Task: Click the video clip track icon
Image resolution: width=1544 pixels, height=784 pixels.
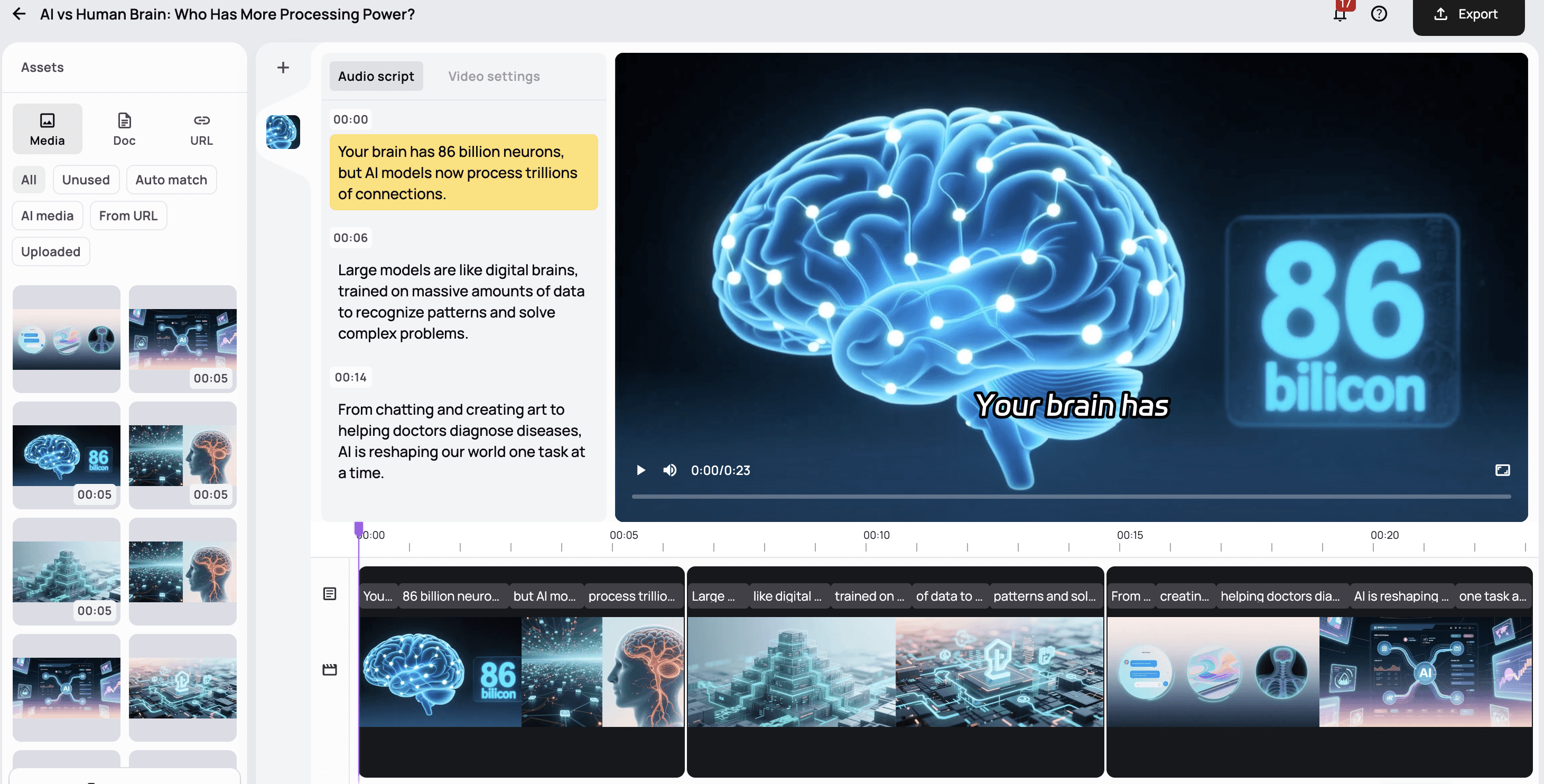Action: (x=330, y=669)
